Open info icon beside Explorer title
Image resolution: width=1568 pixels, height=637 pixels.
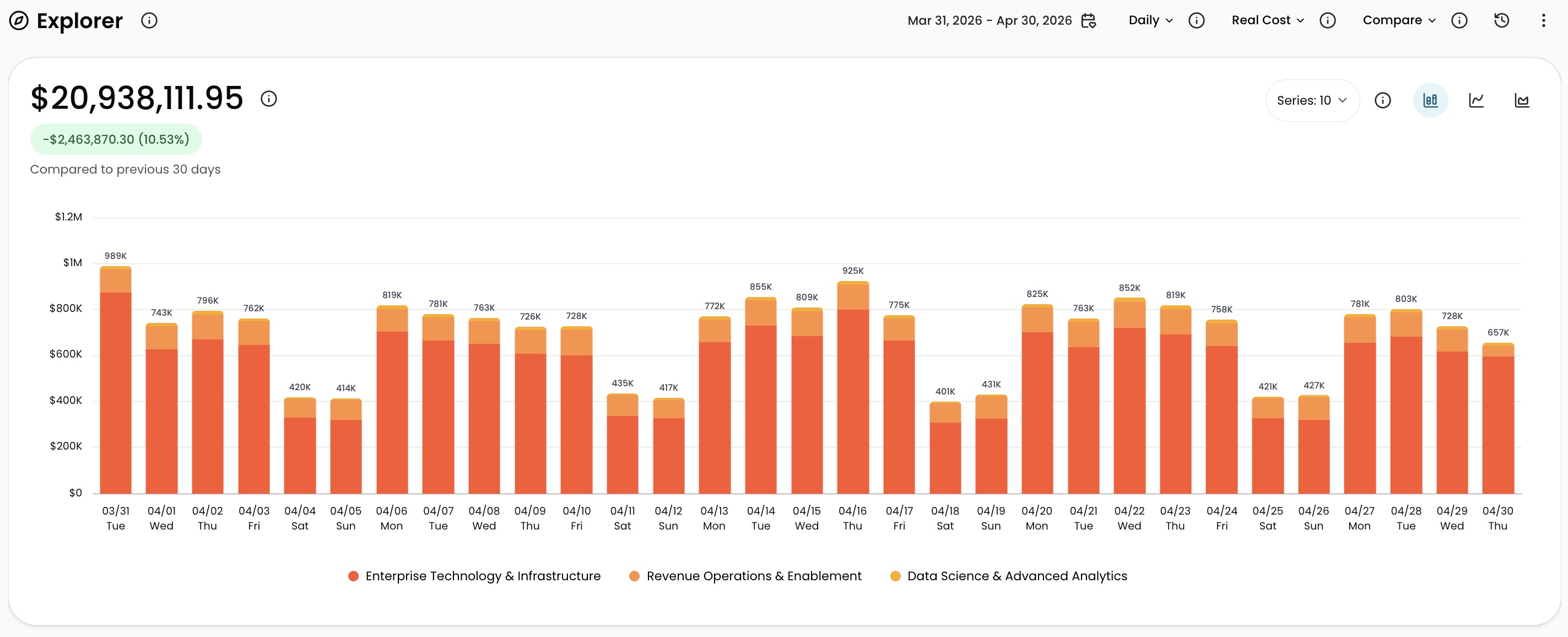pos(149,21)
